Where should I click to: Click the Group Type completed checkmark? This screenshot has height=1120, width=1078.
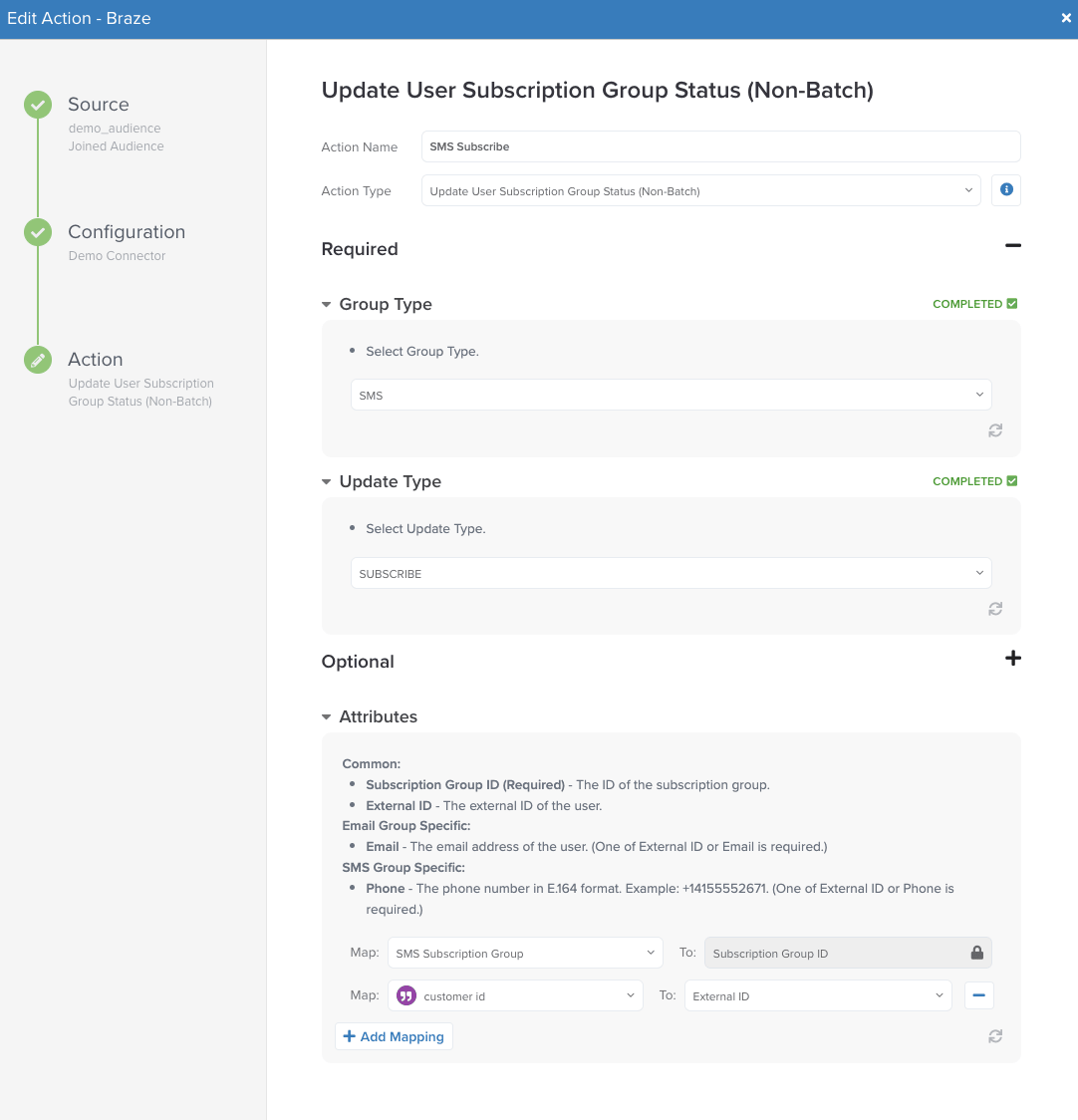coord(1012,304)
